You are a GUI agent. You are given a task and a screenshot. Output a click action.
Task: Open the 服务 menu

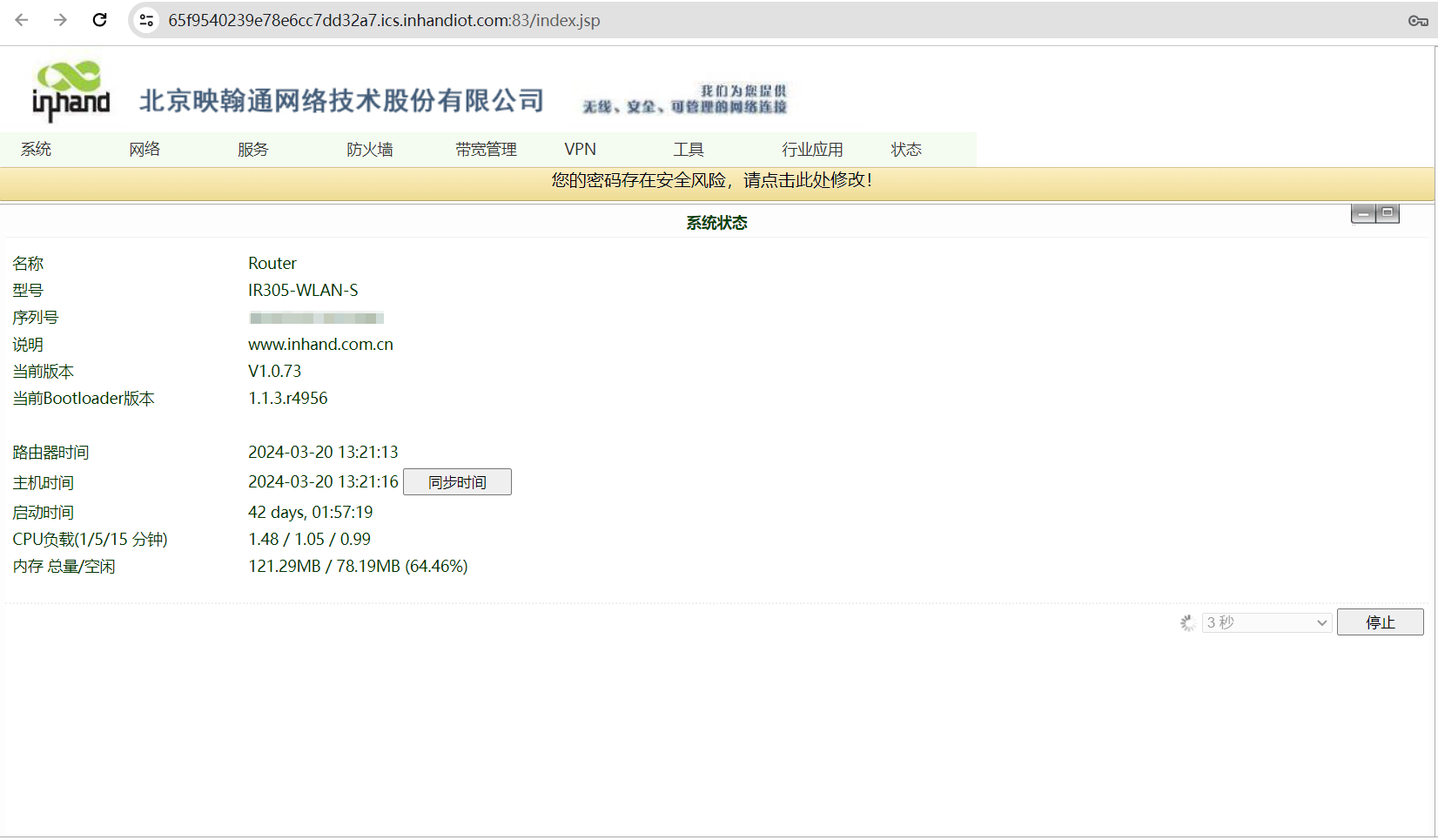point(253,150)
